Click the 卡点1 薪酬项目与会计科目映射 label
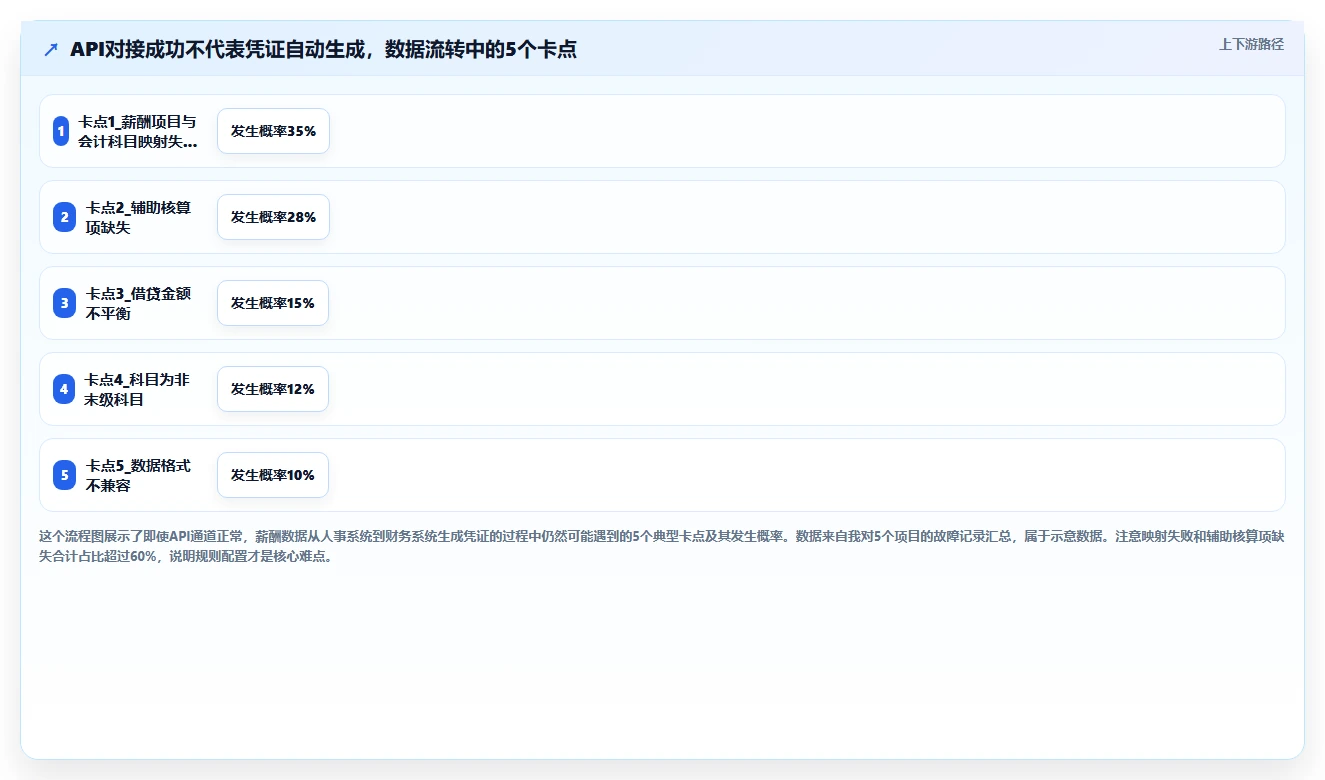This screenshot has width=1325, height=780. coord(138,131)
